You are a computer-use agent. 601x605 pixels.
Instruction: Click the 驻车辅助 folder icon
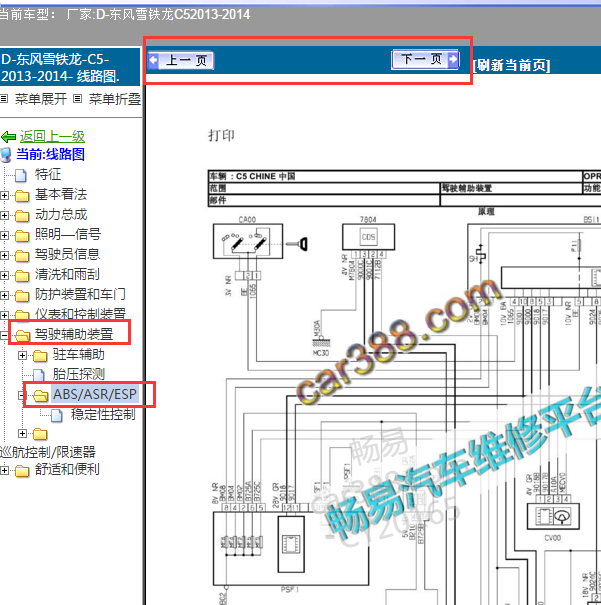40,355
